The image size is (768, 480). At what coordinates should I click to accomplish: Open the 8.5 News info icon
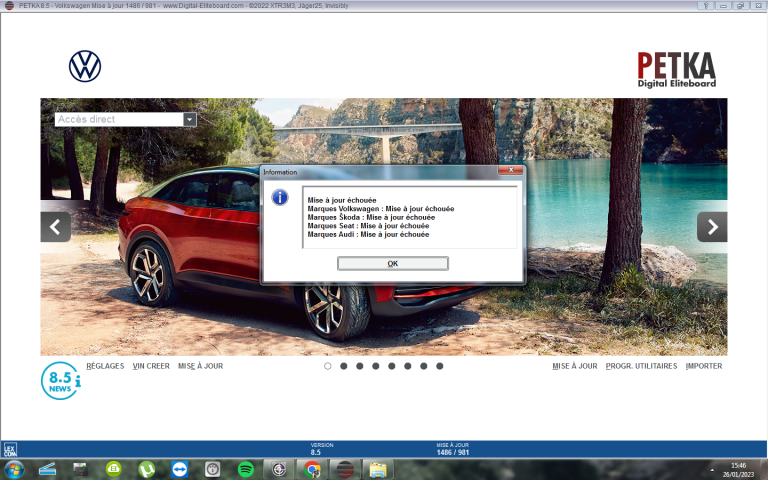pyautogui.click(x=61, y=381)
